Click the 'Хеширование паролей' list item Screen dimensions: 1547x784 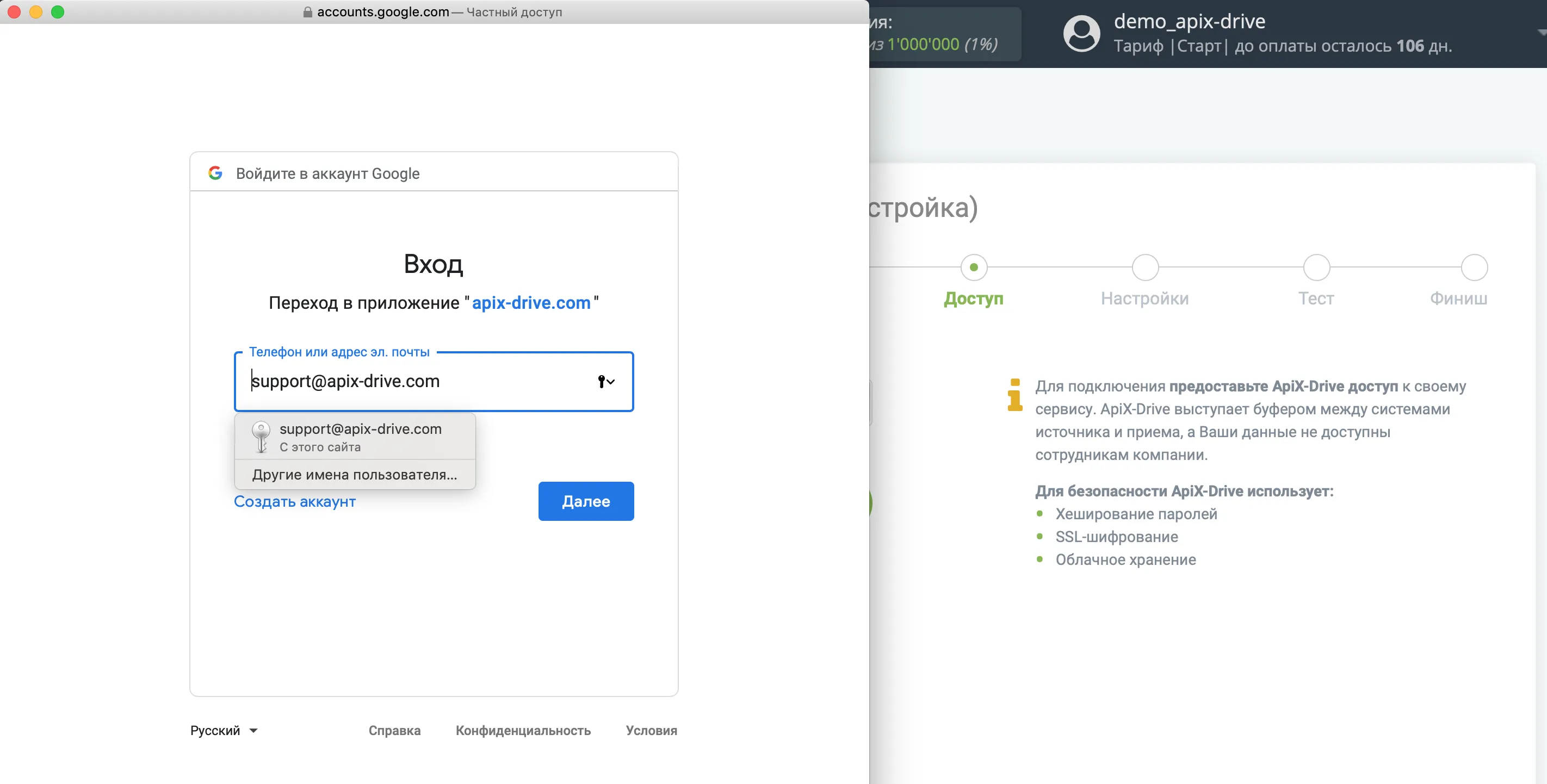click(x=1136, y=514)
